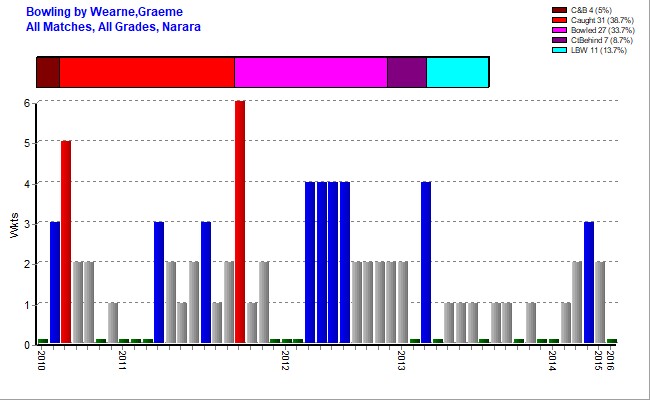
Task: Select the cyan LBW segment of summary bar
Action: (458, 72)
